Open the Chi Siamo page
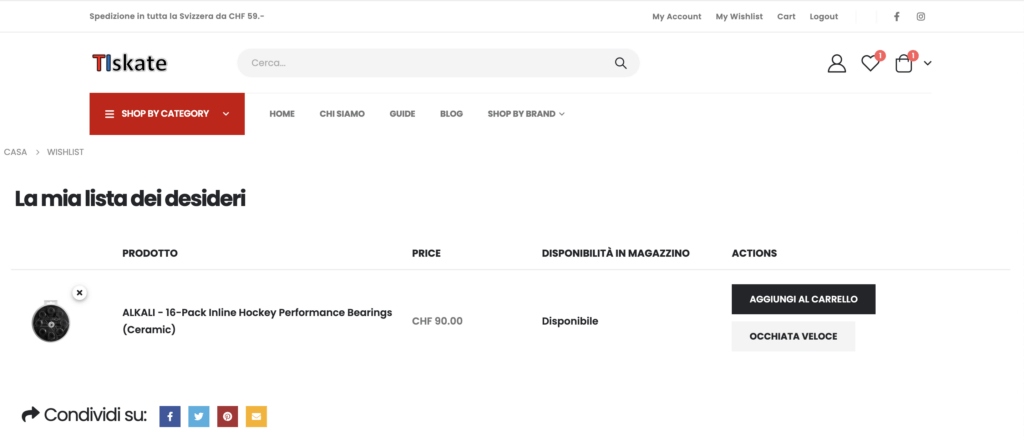Image resolution: width=1024 pixels, height=441 pixels. [x=342, y=114]
